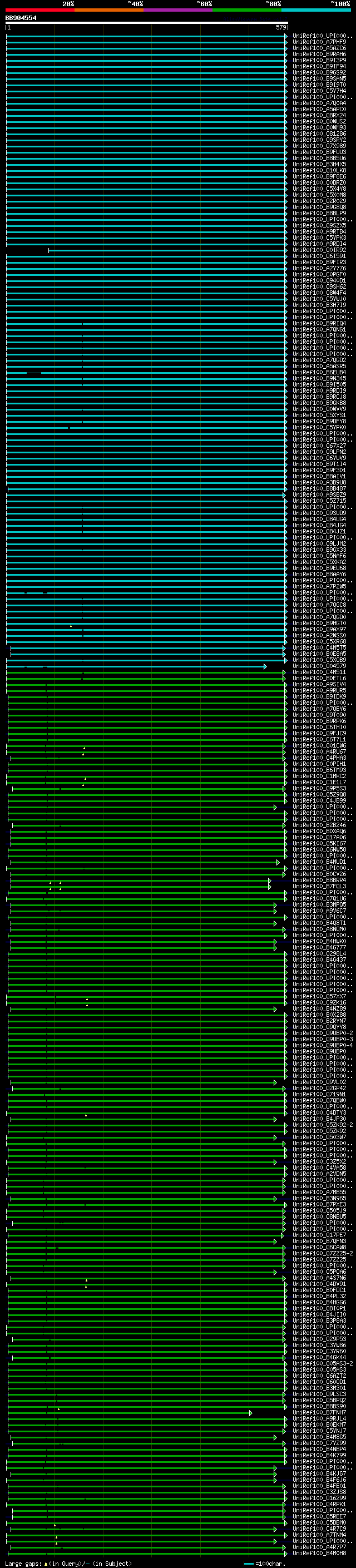Click hit label UniRef100_B4M8G5
Screen dimensions: 356x1568
319,1437
